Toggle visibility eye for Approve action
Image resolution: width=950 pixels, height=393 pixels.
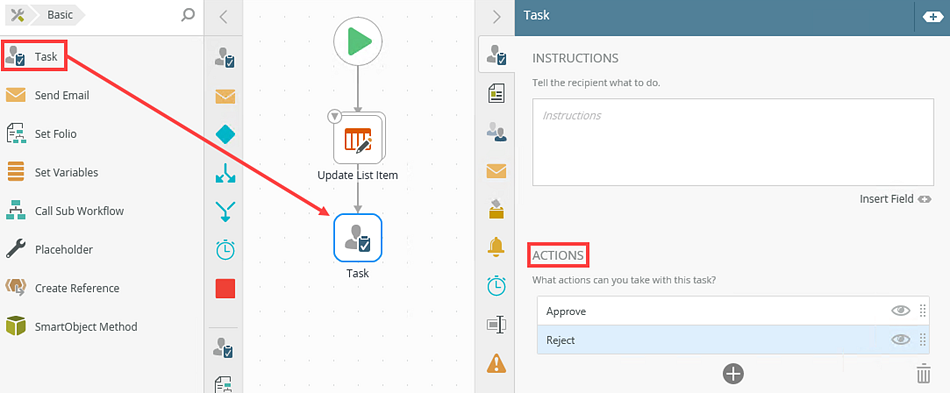(x=901, y=311)
